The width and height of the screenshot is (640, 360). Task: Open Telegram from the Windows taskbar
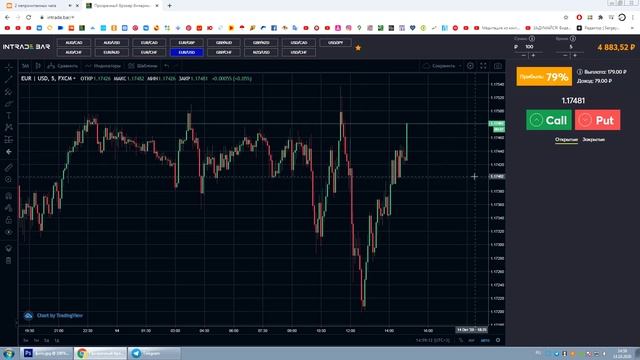point(154,353)
